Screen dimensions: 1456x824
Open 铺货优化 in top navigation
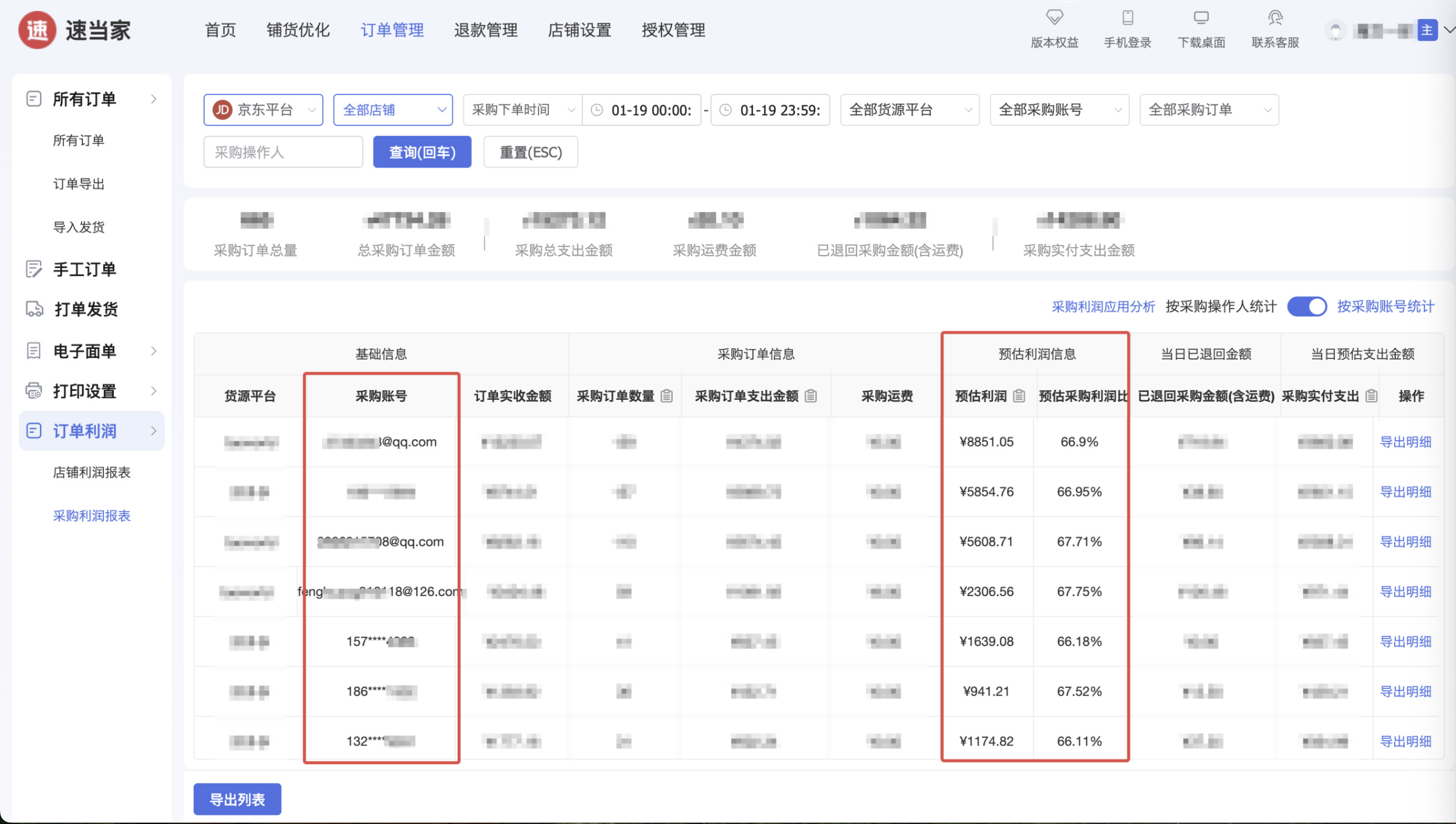click(298, 30)
